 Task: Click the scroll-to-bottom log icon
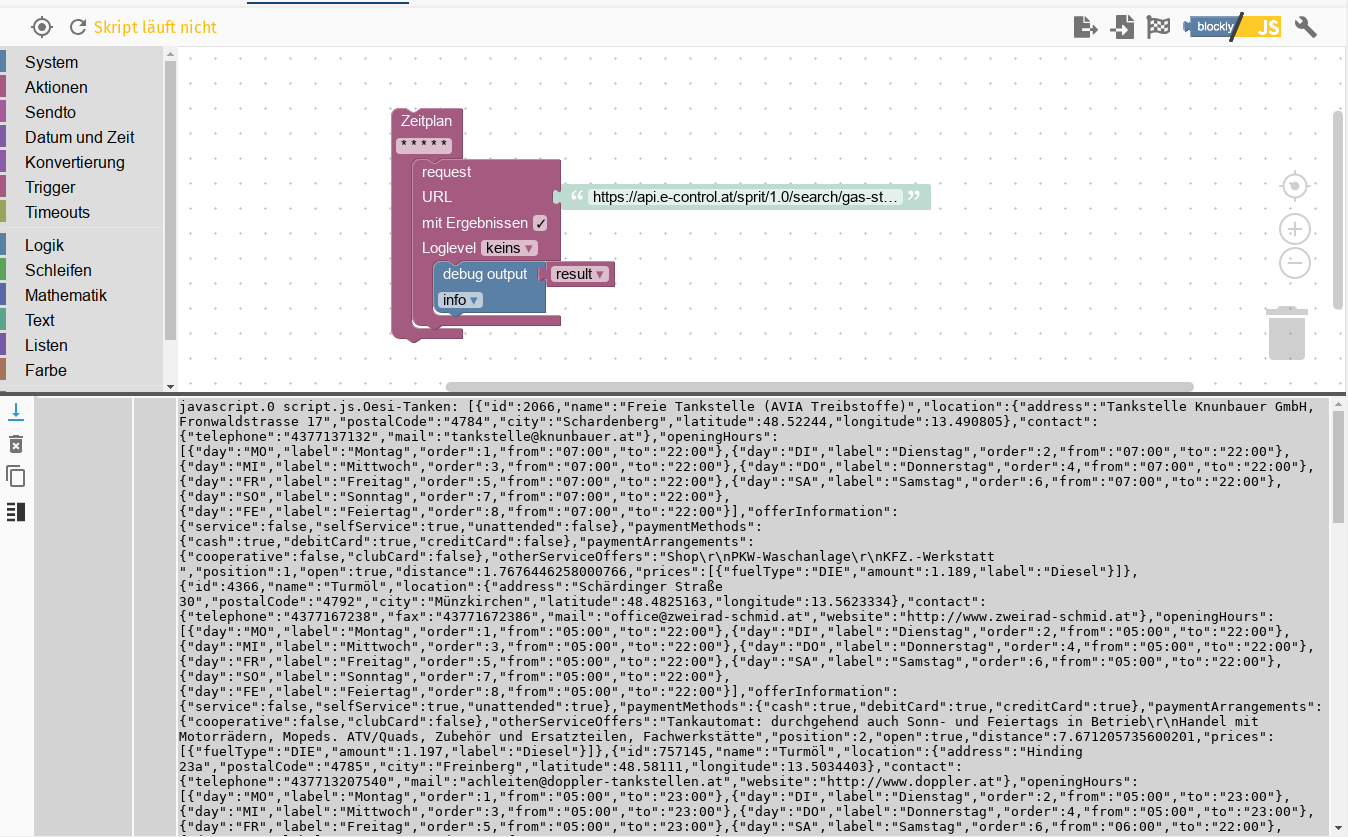16,412
